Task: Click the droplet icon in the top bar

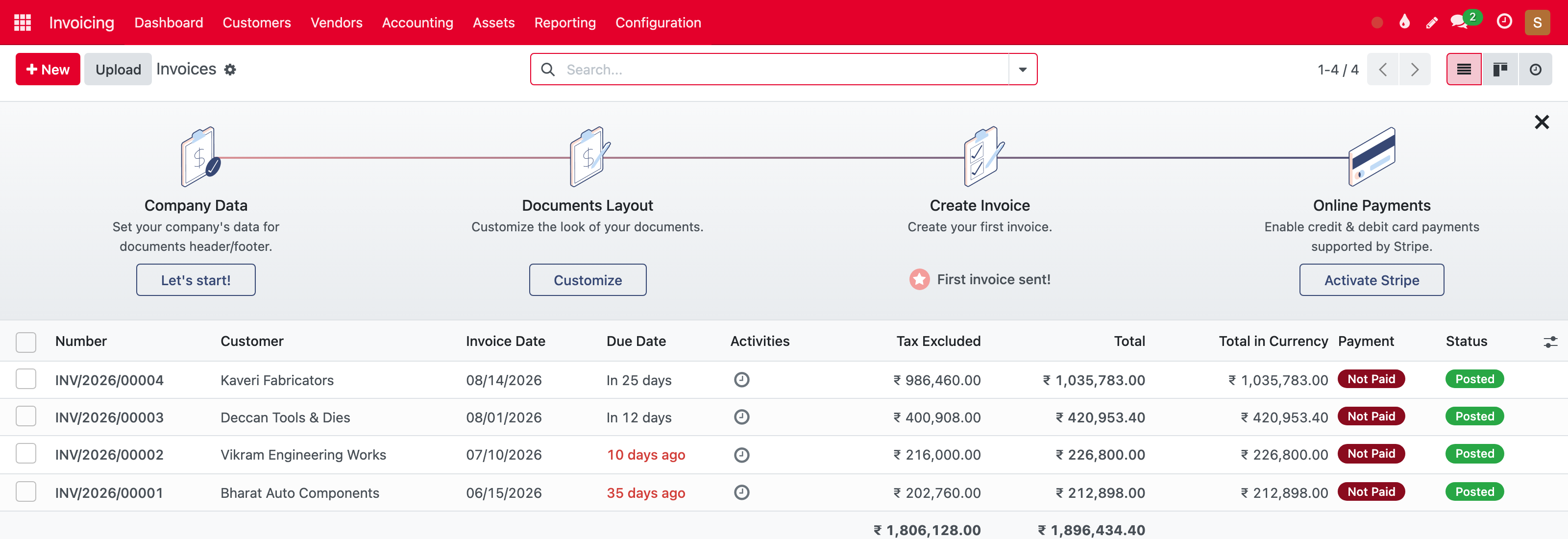Action: 1404,22
